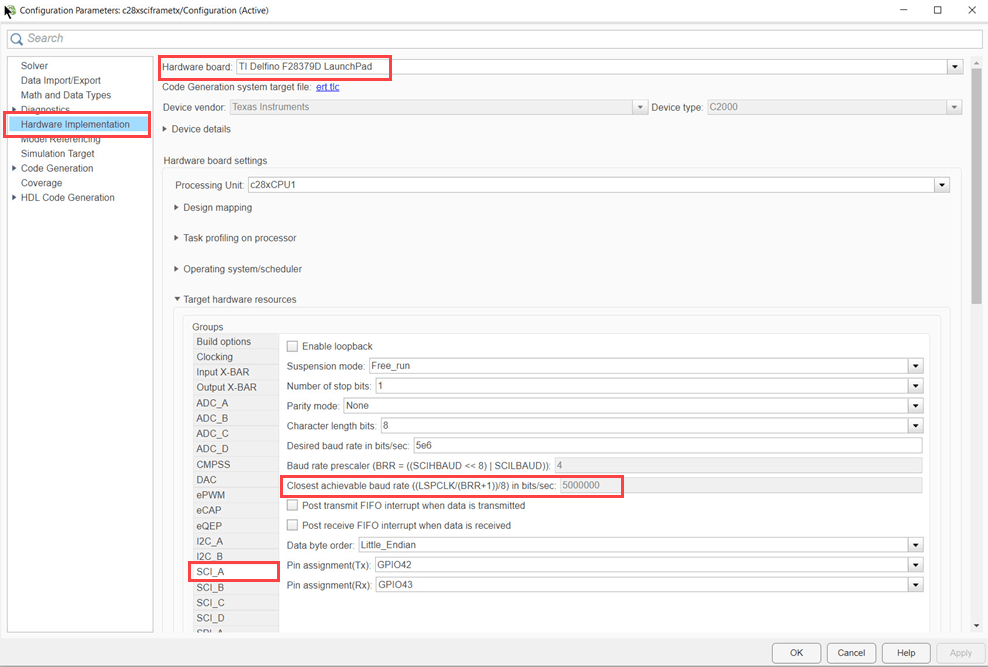This screenshot has height=667, width=988.
Task: Open the Hardware board dropdown
Action: coord(955,67)
